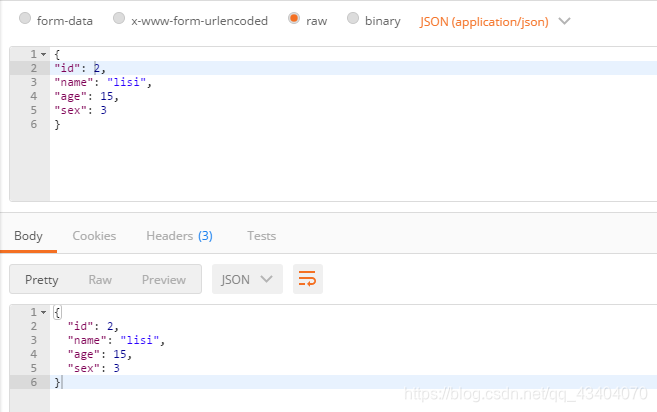Open the Headers (3) tab
This screenshot has width=657, height=412.
click(179, 236)
